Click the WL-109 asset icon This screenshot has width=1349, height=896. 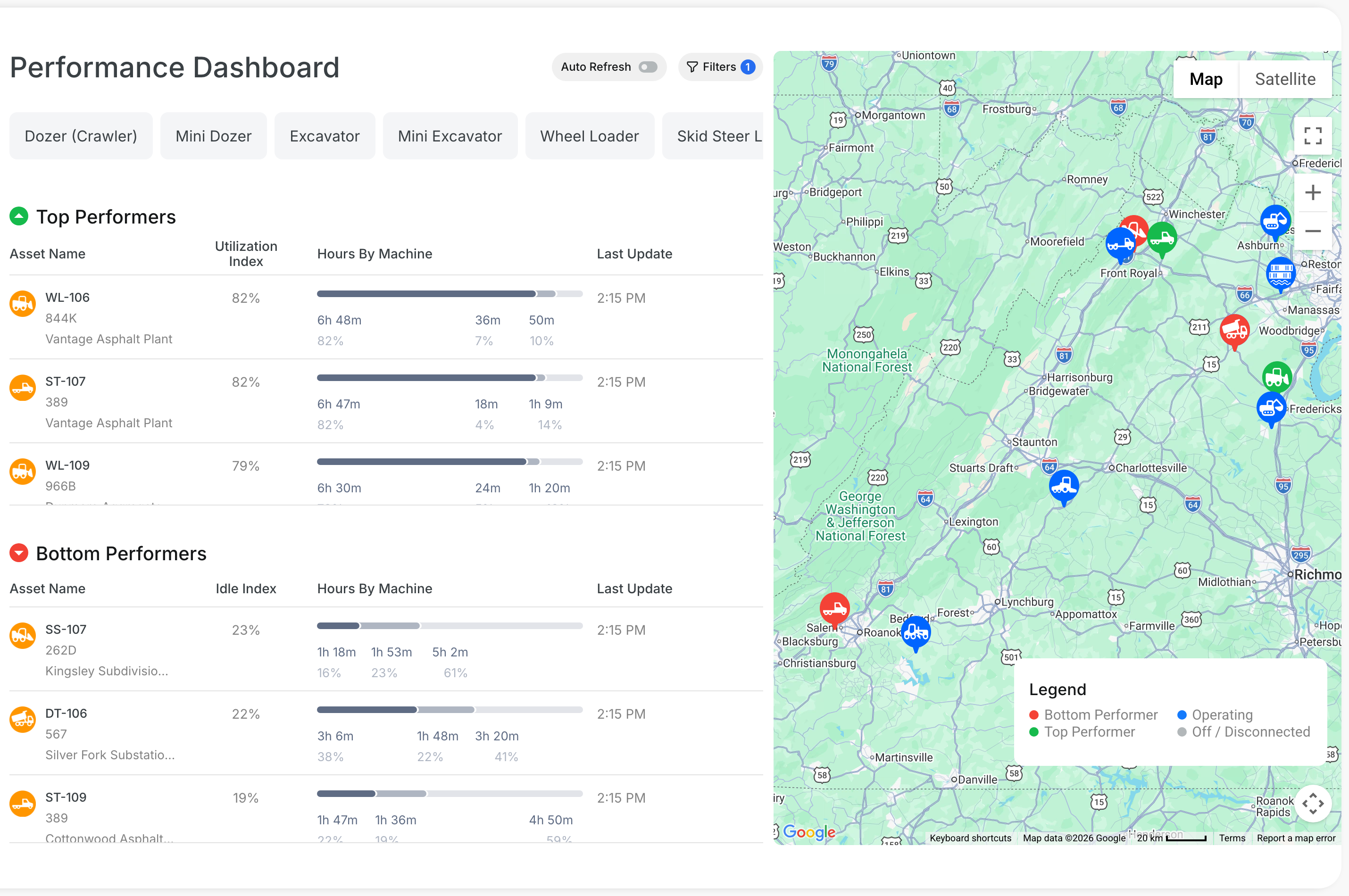click(23, 472)
